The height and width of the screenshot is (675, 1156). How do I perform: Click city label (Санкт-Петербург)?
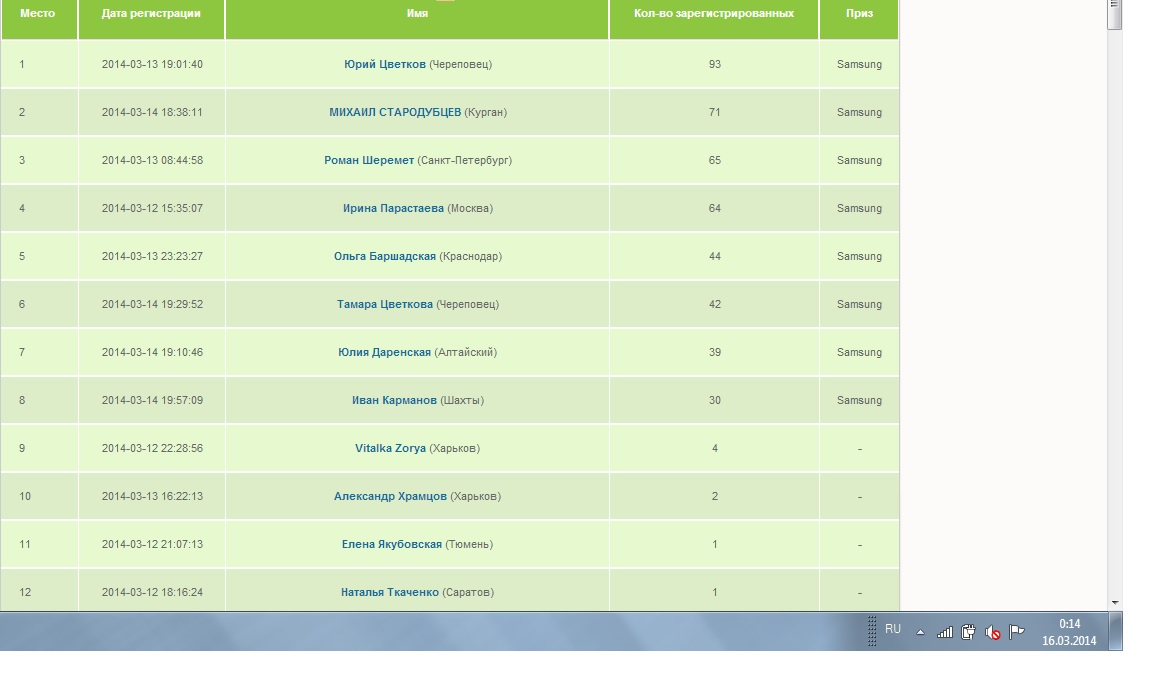464,160
